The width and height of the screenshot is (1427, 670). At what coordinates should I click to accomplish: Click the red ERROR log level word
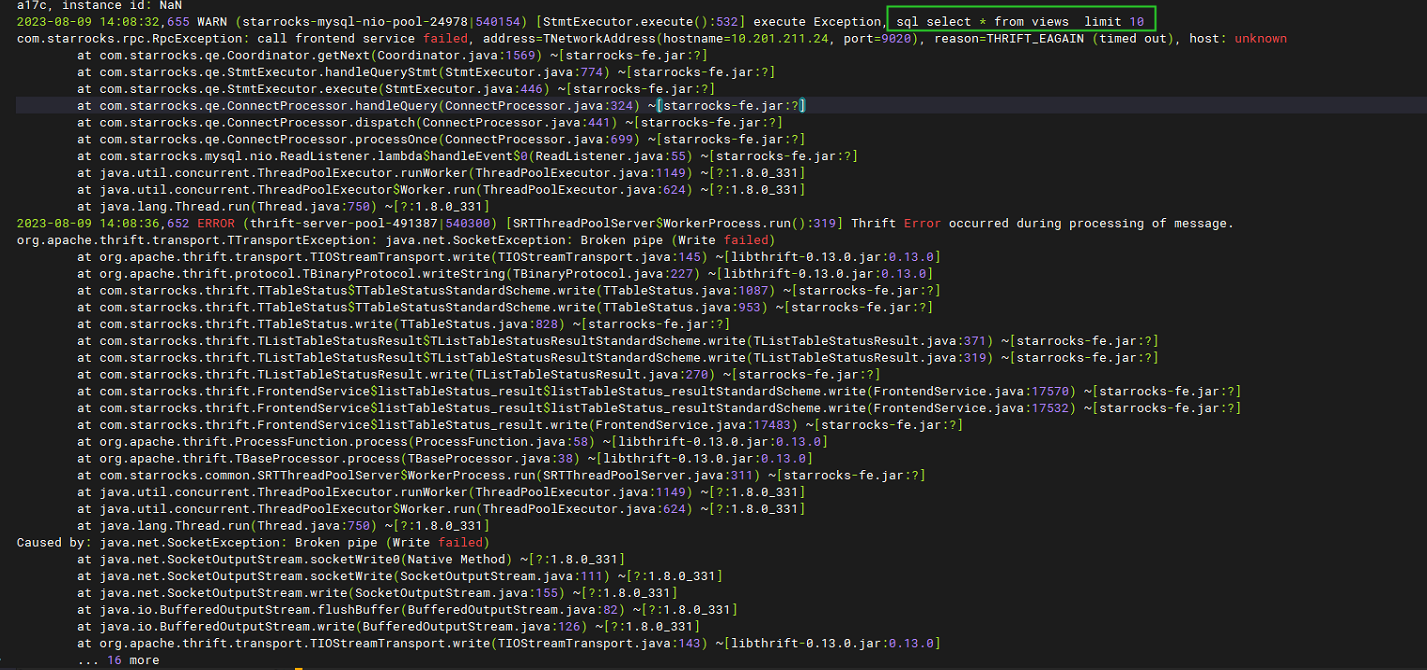217,223
